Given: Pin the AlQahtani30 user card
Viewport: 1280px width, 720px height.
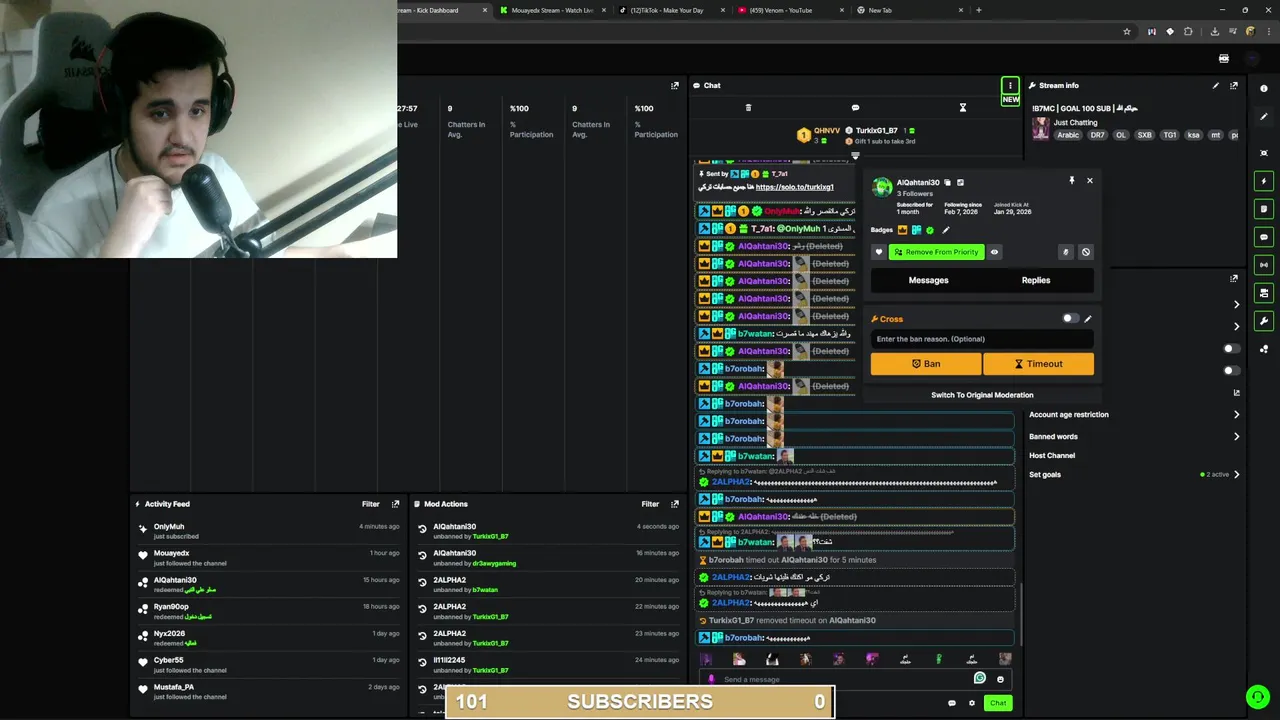Looking at the screenshot, I should (1071, 181).
